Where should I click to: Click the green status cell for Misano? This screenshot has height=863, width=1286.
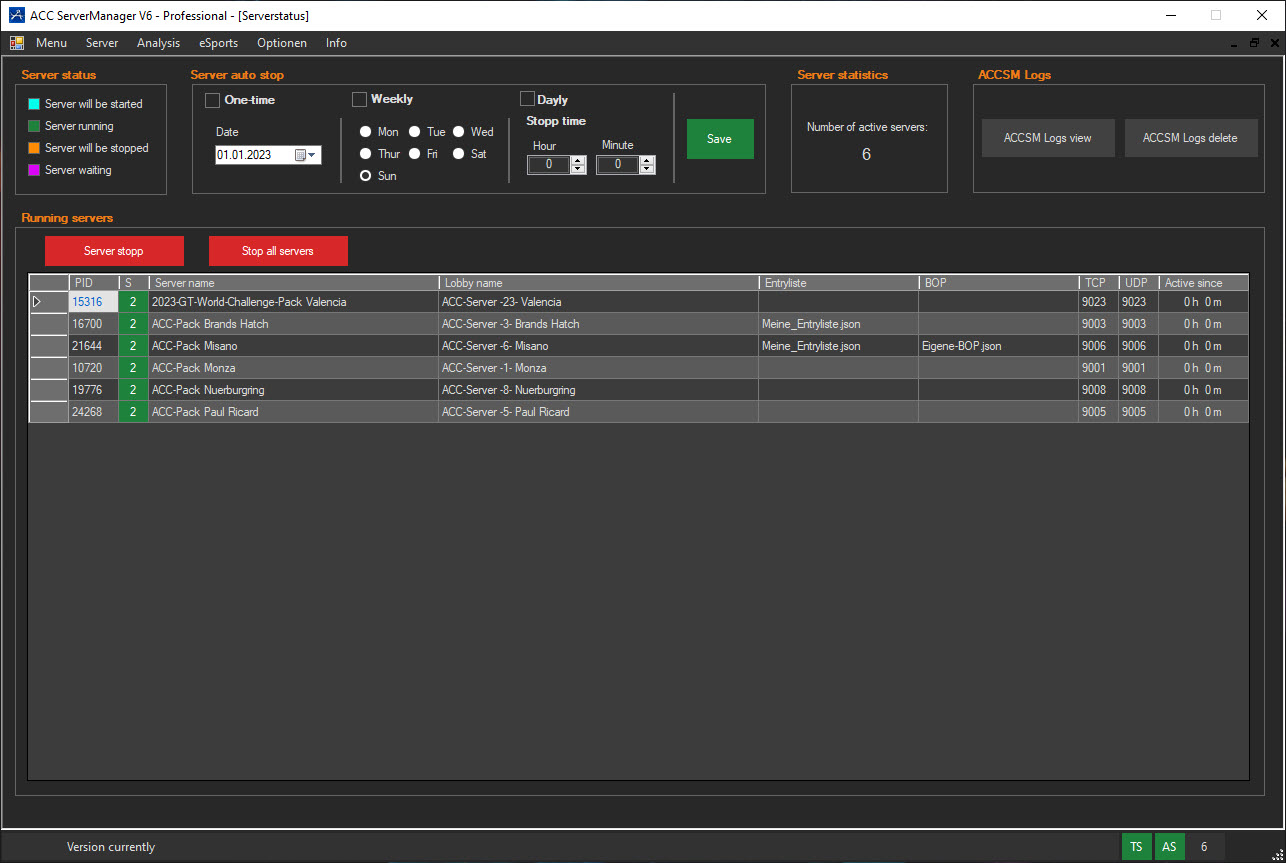click(133, 346)
